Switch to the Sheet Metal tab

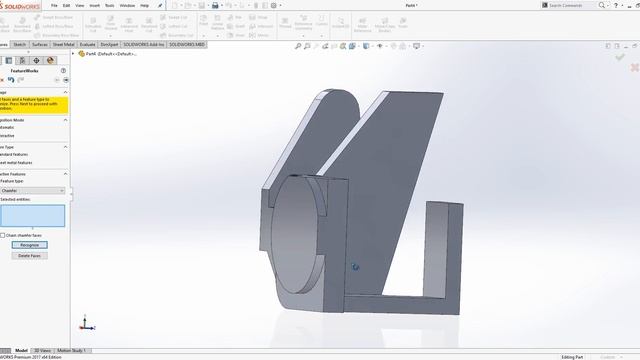(64, 44)
